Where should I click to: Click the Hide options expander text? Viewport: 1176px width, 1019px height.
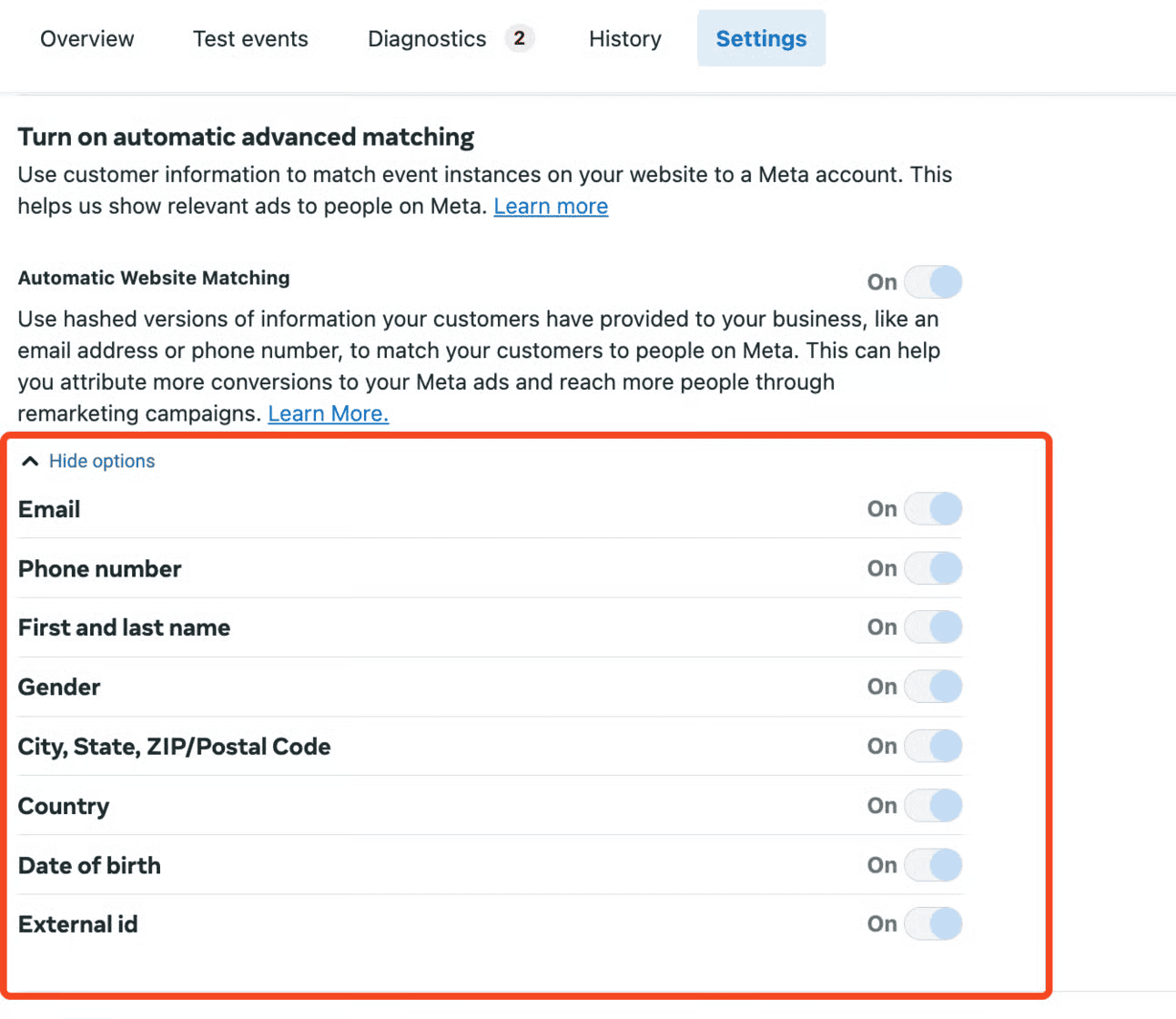(x=102, y=462)
